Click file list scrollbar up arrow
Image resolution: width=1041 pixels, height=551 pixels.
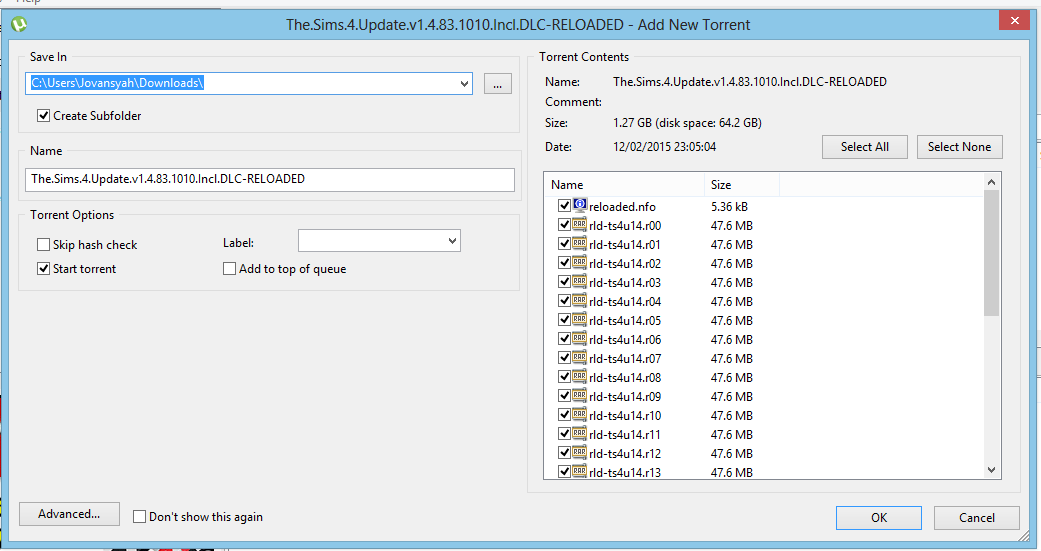click(x=991, y=182)
